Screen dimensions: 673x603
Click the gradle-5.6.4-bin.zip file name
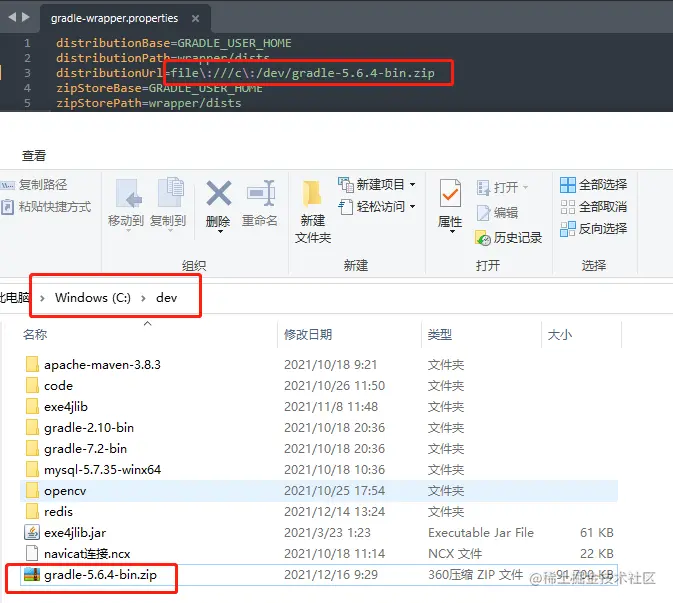click(100, 575)
